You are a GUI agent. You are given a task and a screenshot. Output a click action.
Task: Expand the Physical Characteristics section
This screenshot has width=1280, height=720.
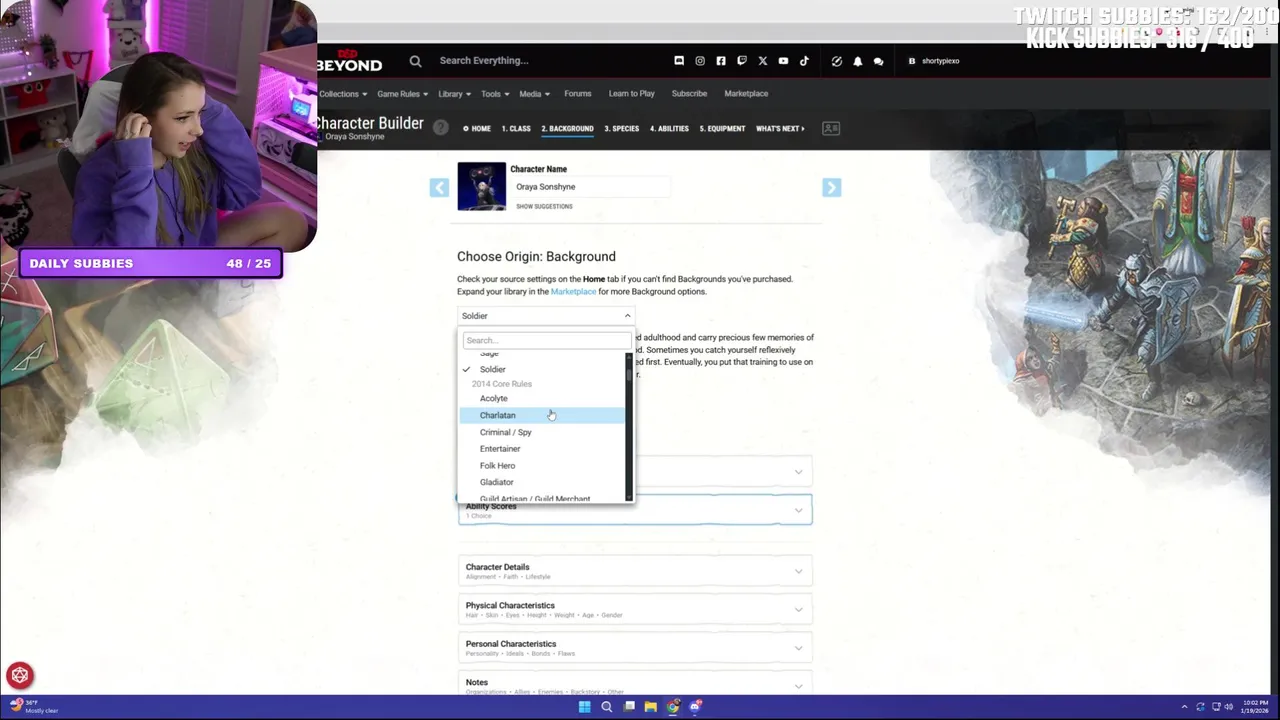pyautogui.click(x=635, y=609)
